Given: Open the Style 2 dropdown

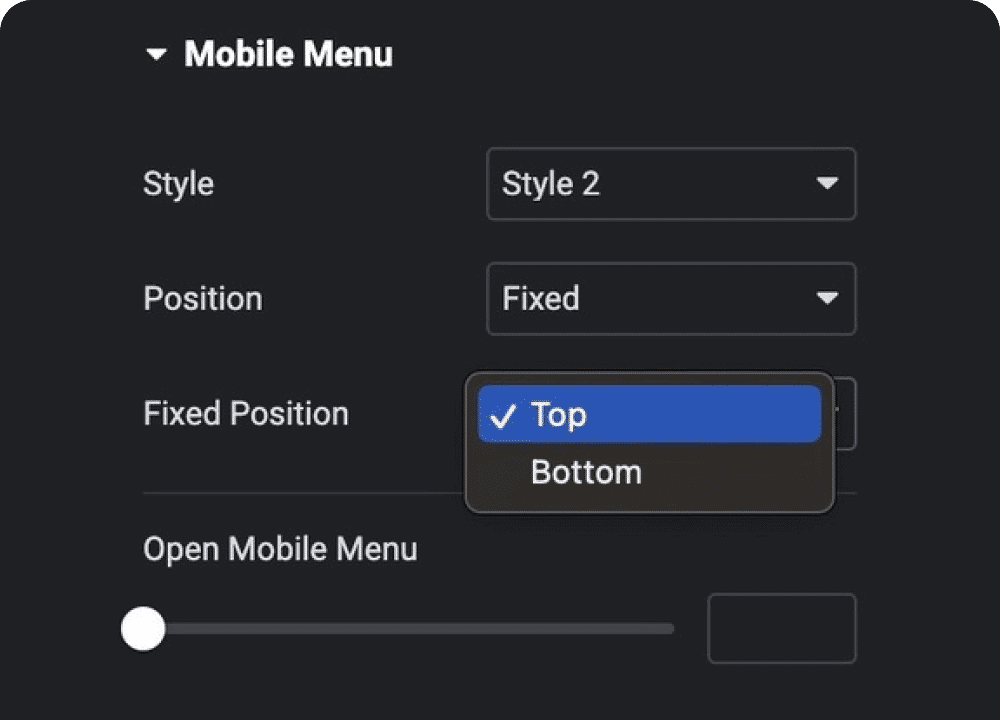Looking at the screenshot, I should (670, 184).
